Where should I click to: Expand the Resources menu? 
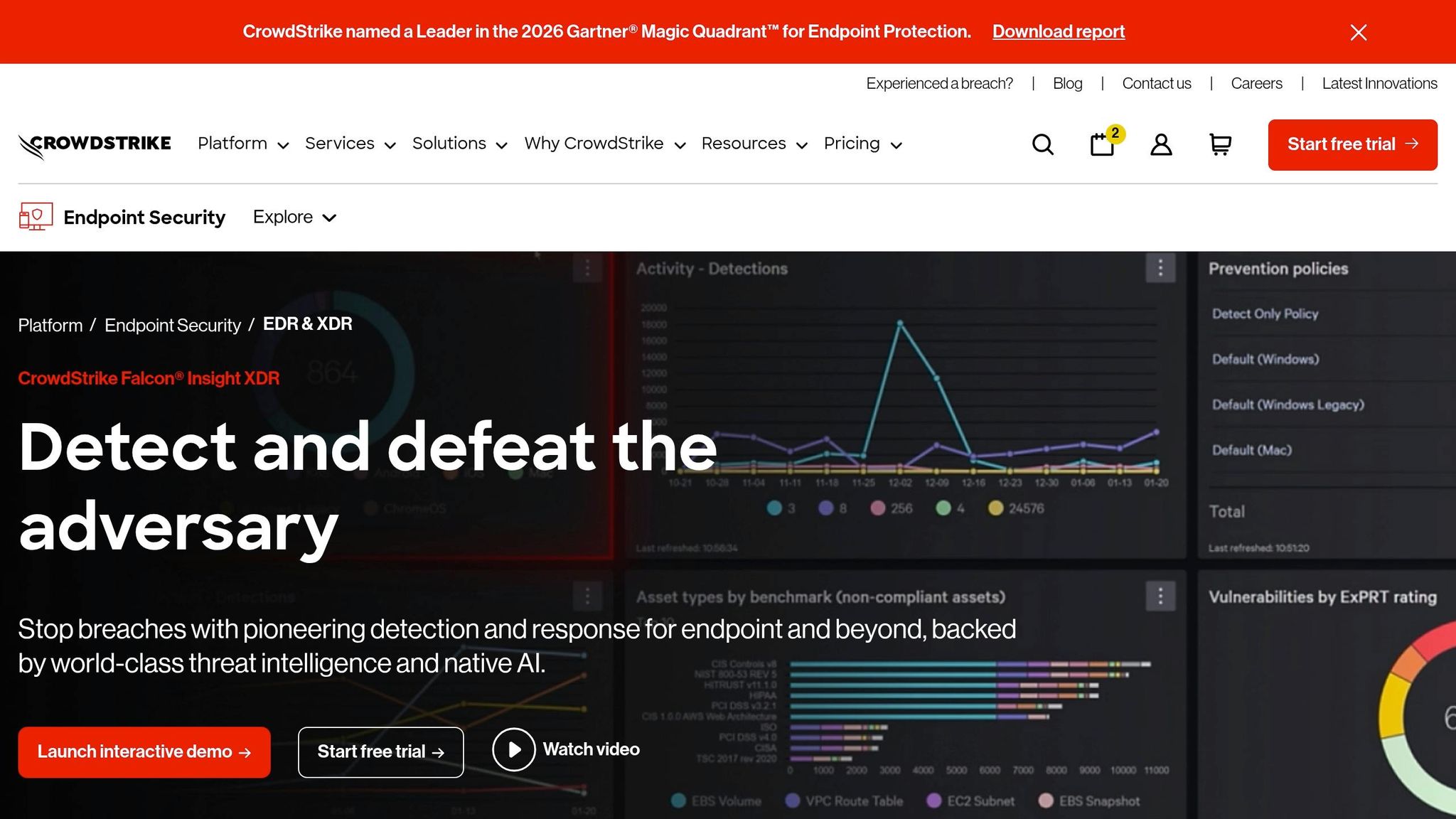[x=754, y=144]
